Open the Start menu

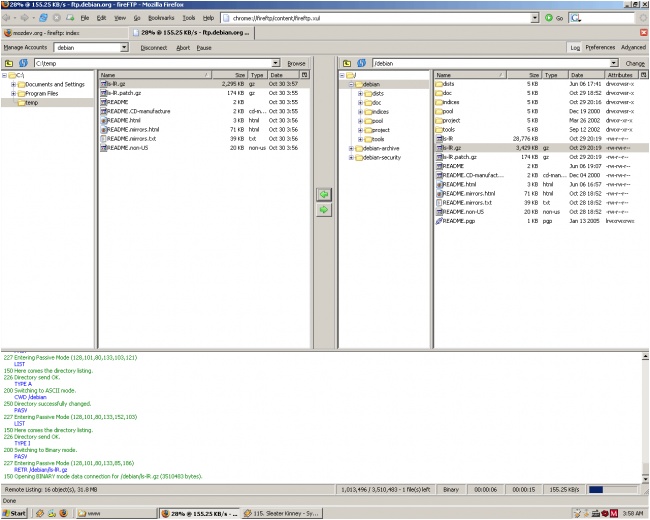point(14,513)
